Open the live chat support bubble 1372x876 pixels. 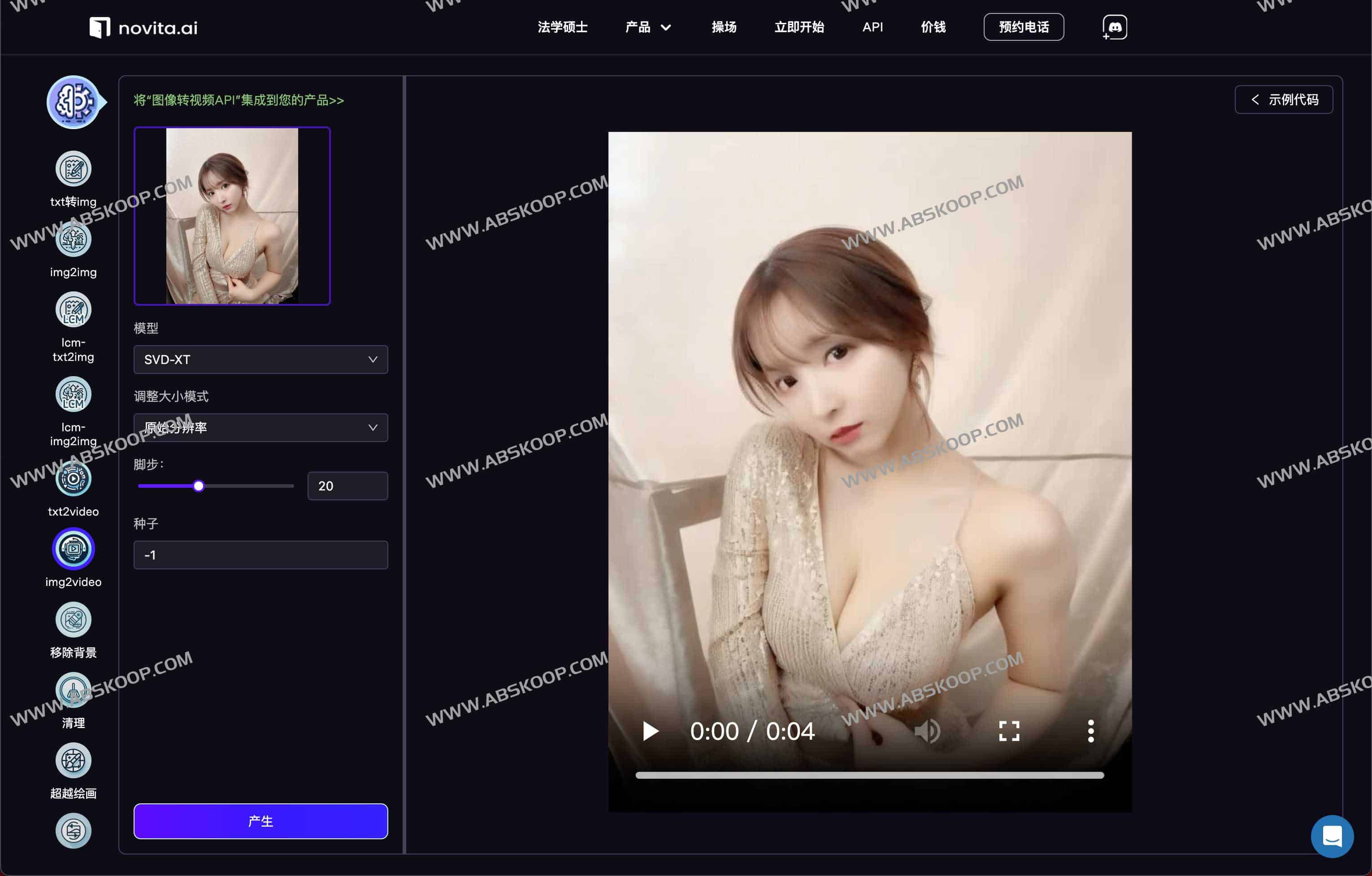[x=1332, y=836]
